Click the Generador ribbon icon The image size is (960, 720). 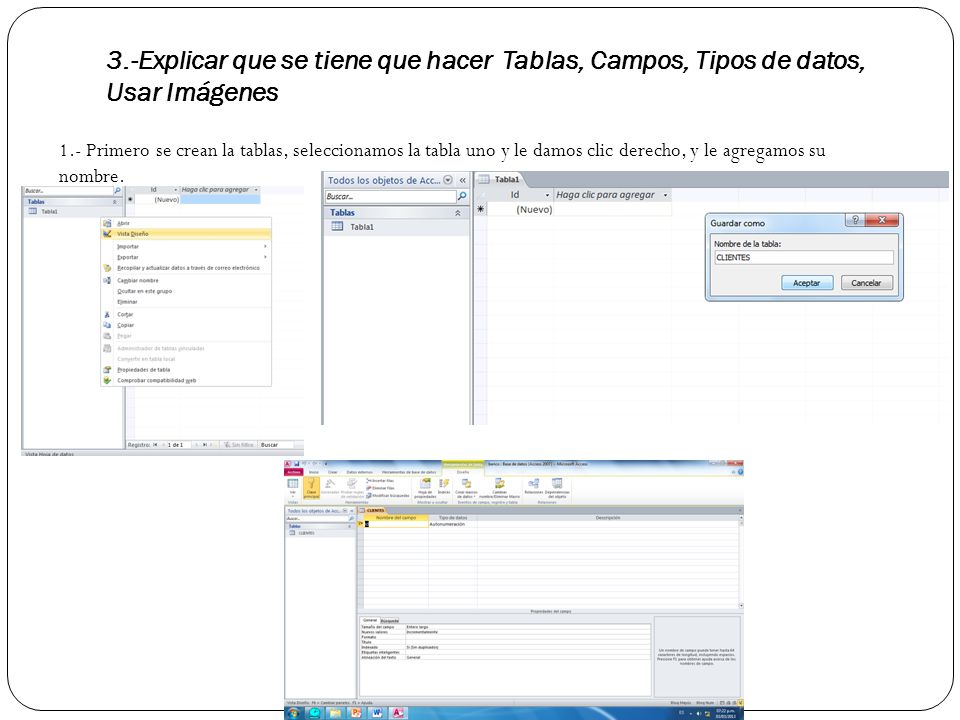(x=330, y=484)
